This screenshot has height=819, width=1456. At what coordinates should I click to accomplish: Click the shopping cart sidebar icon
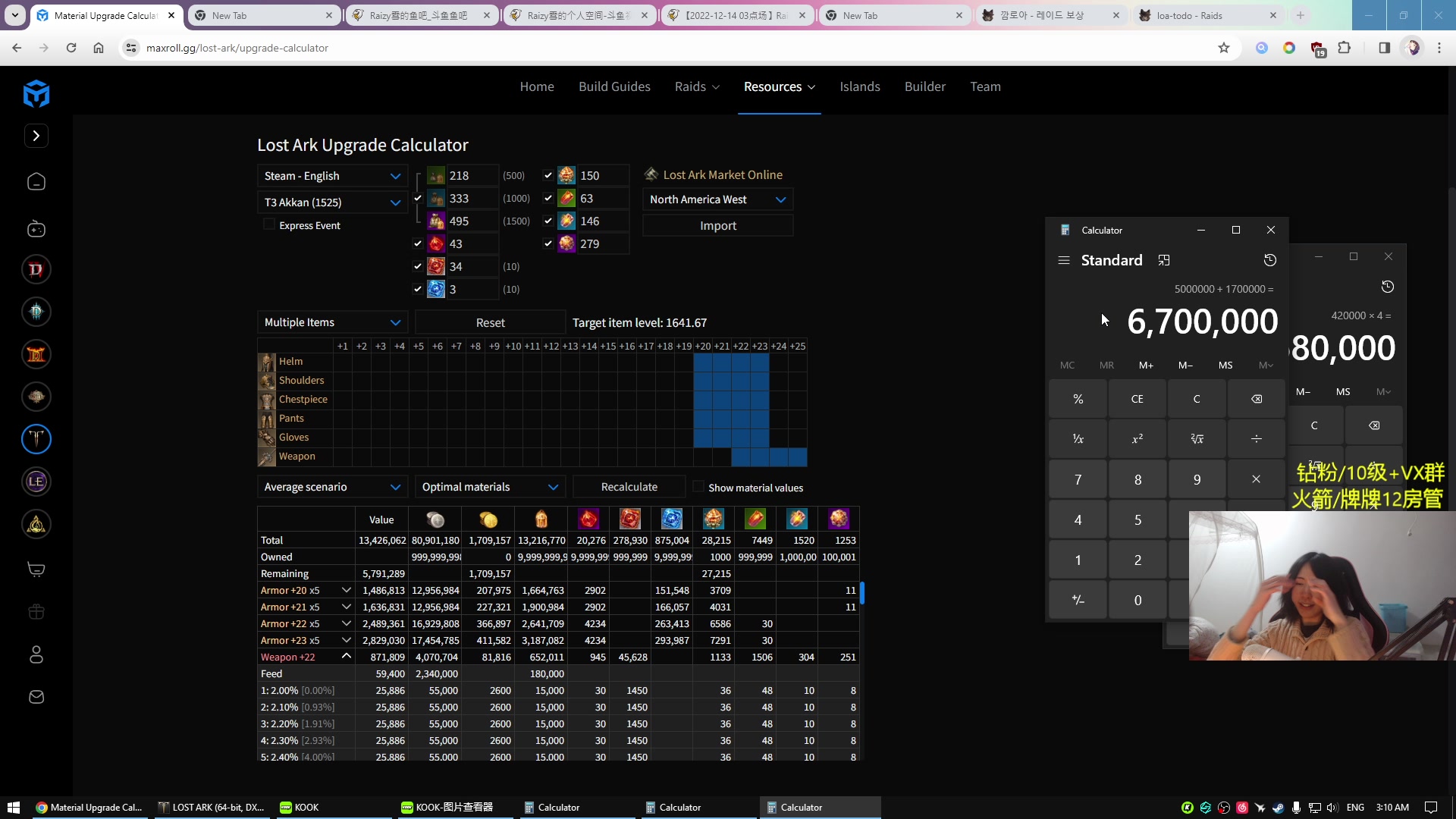[x=36, y=570]
